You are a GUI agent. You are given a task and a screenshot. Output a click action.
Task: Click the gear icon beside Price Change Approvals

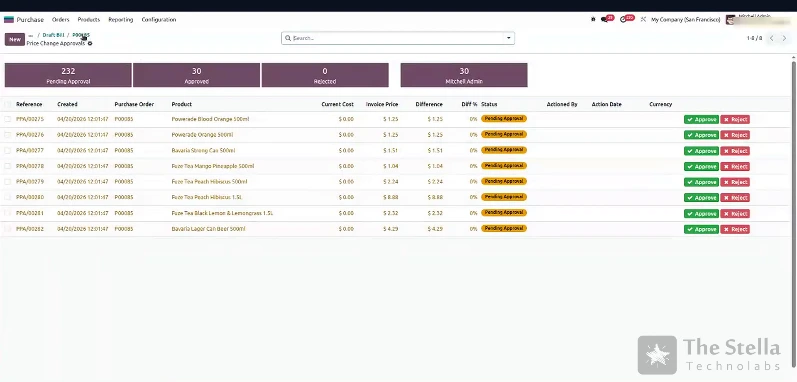pyautogui.click(x=90, y=44)
